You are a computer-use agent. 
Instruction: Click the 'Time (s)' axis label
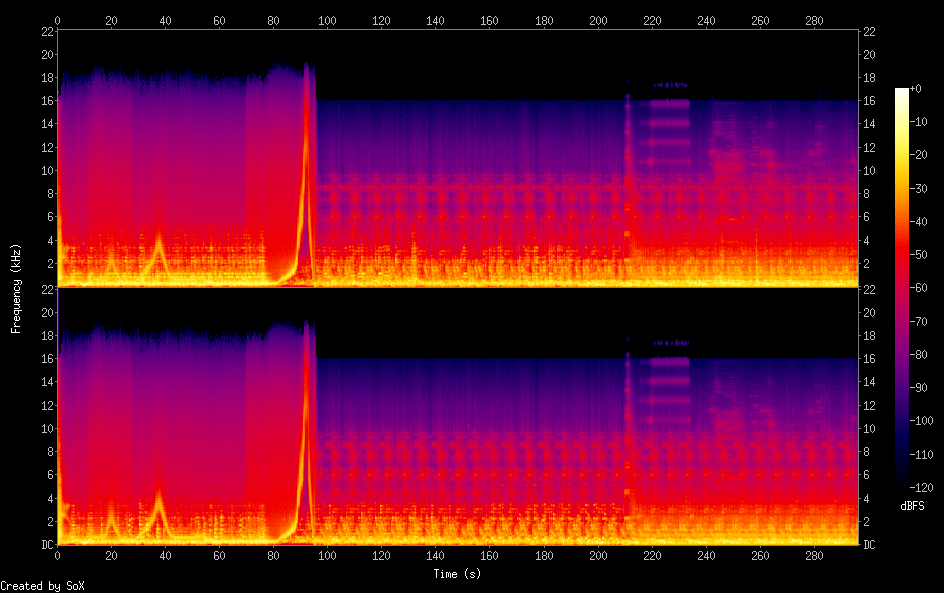(459, 574)
